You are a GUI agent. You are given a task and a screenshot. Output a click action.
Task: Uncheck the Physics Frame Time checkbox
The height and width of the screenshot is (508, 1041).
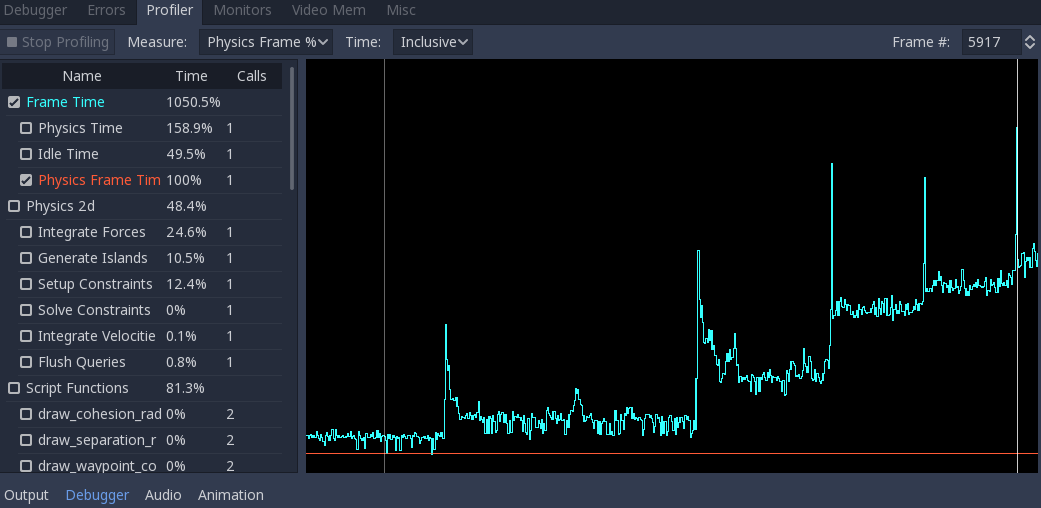coord(26,180)
